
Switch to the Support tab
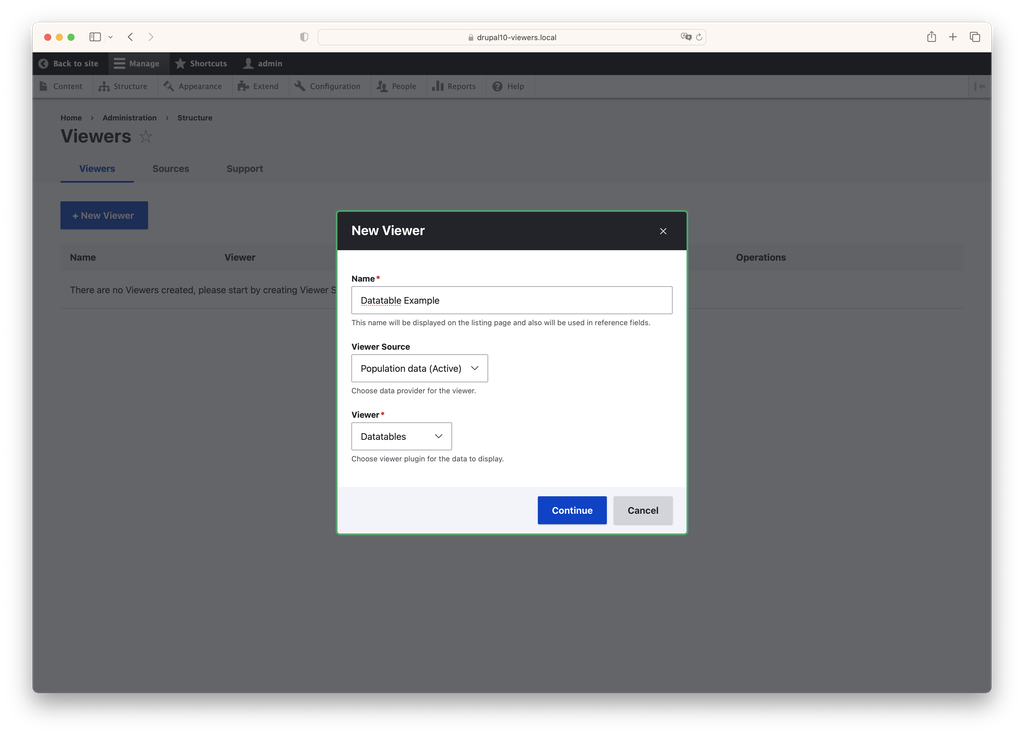click(245, 168)
